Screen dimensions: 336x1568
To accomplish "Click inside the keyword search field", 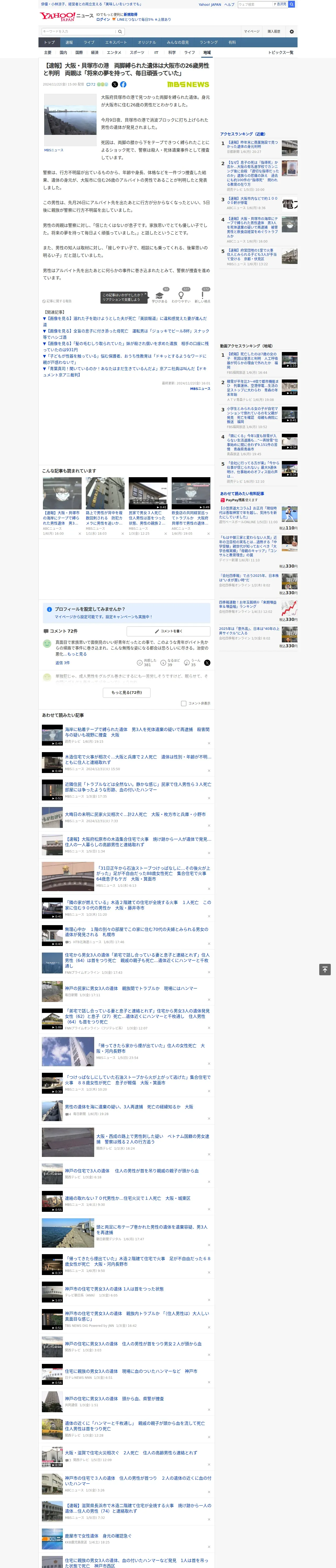I will coord(79,32).
